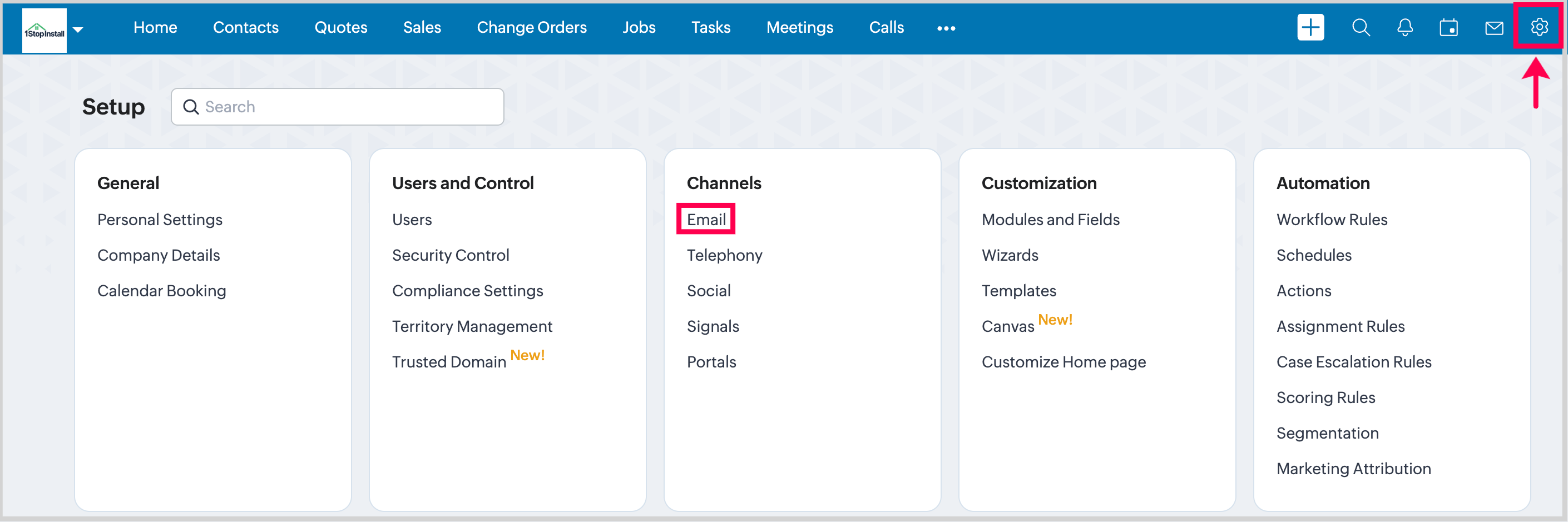
Task: Select Modules and Fields link
Action: click(x=1050, y=219)
